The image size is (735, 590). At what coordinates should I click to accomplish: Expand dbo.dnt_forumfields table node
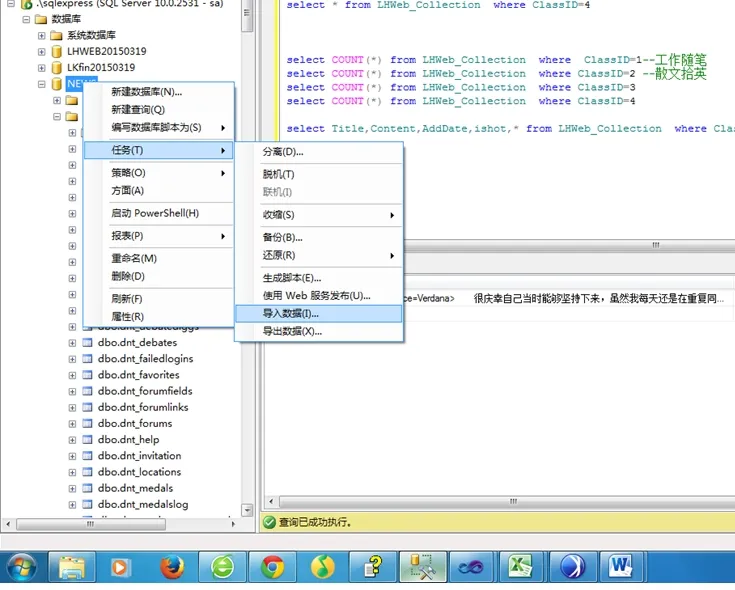tap(72, 391)
